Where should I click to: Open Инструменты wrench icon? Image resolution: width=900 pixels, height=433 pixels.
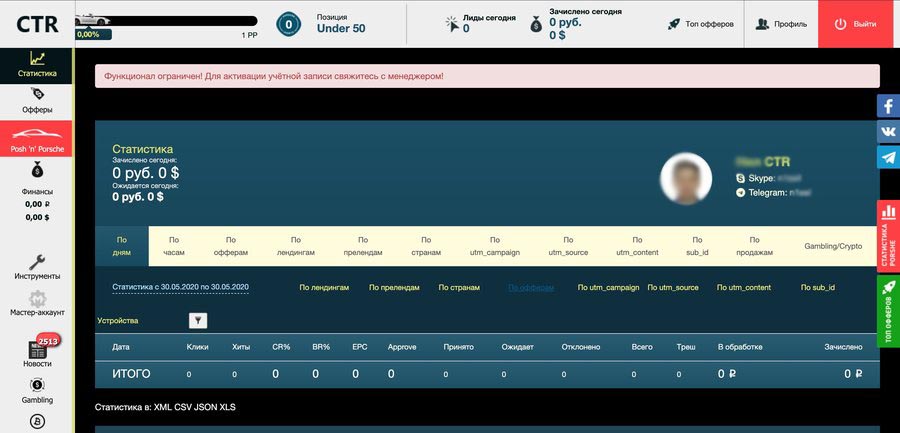click(x=37, y=266)
